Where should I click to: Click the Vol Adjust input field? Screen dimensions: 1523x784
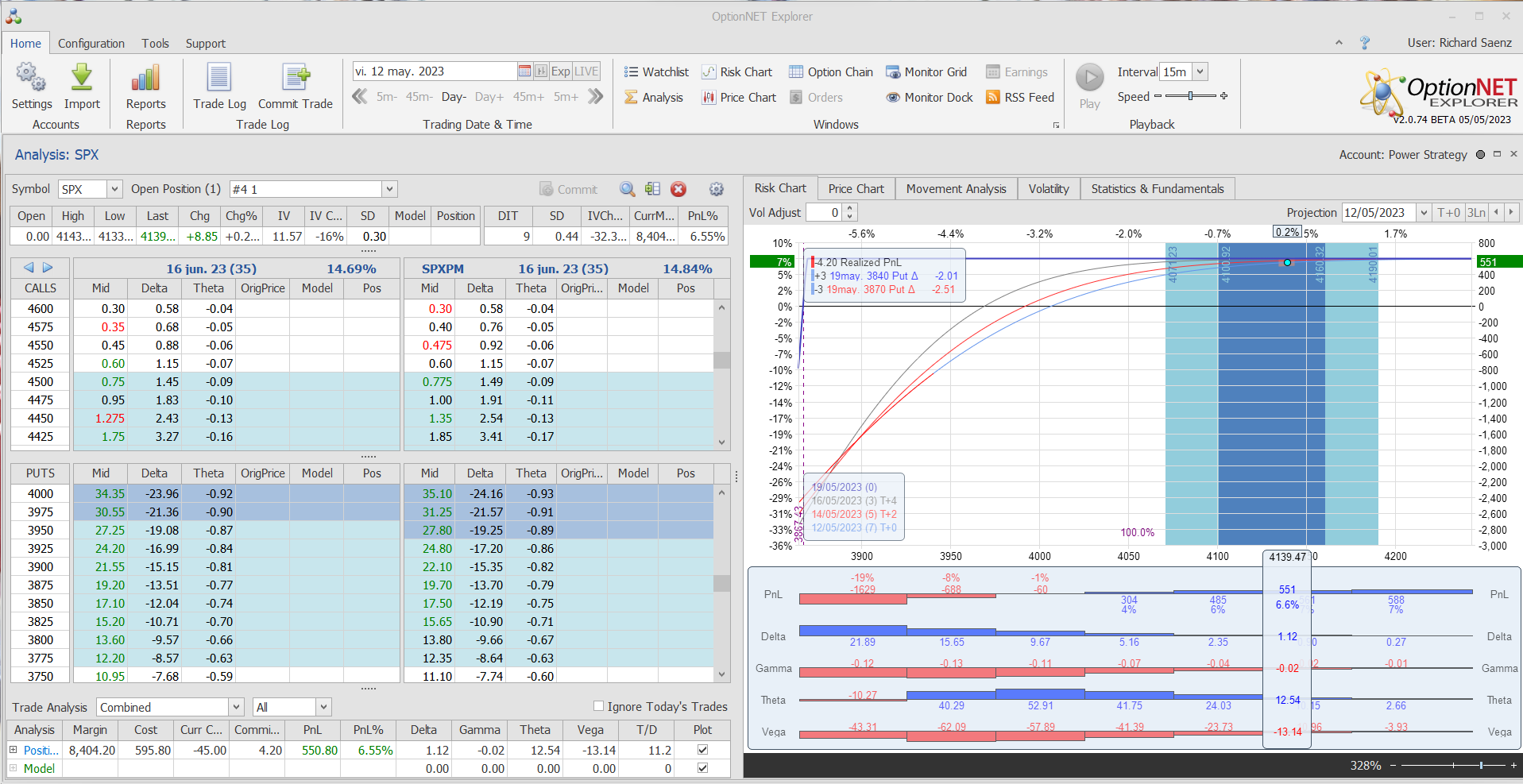pyautogui.click(x=824, y=212)
